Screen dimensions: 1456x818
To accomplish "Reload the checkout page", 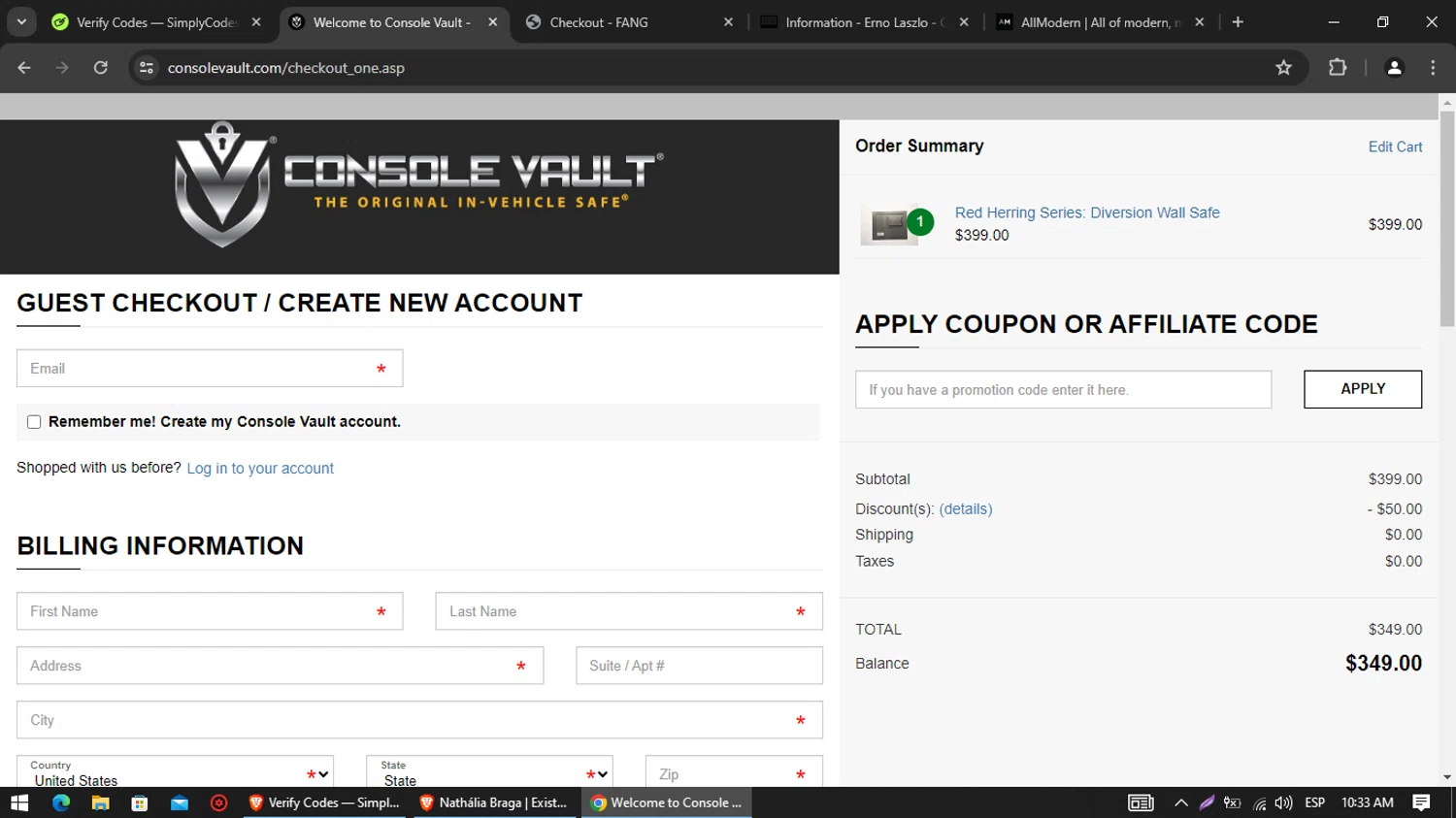I will tap(101, 68).
